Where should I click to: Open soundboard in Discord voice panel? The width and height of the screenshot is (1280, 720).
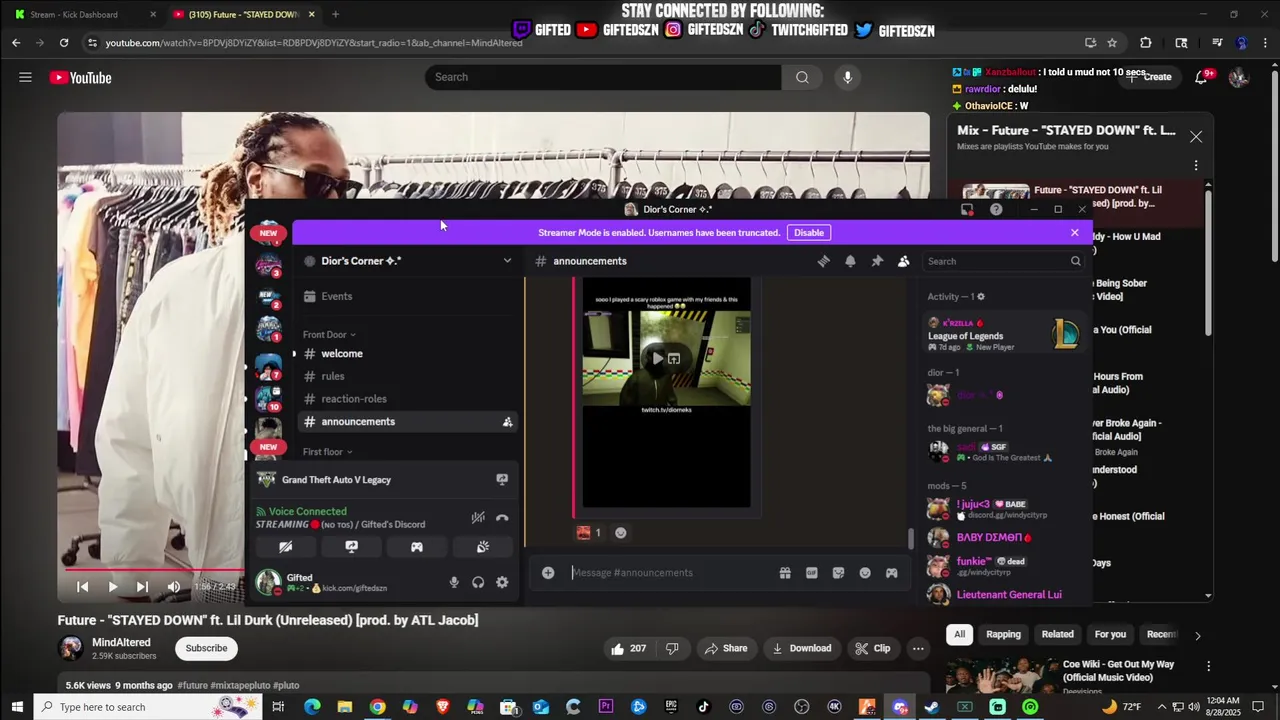tap(482, 547)
